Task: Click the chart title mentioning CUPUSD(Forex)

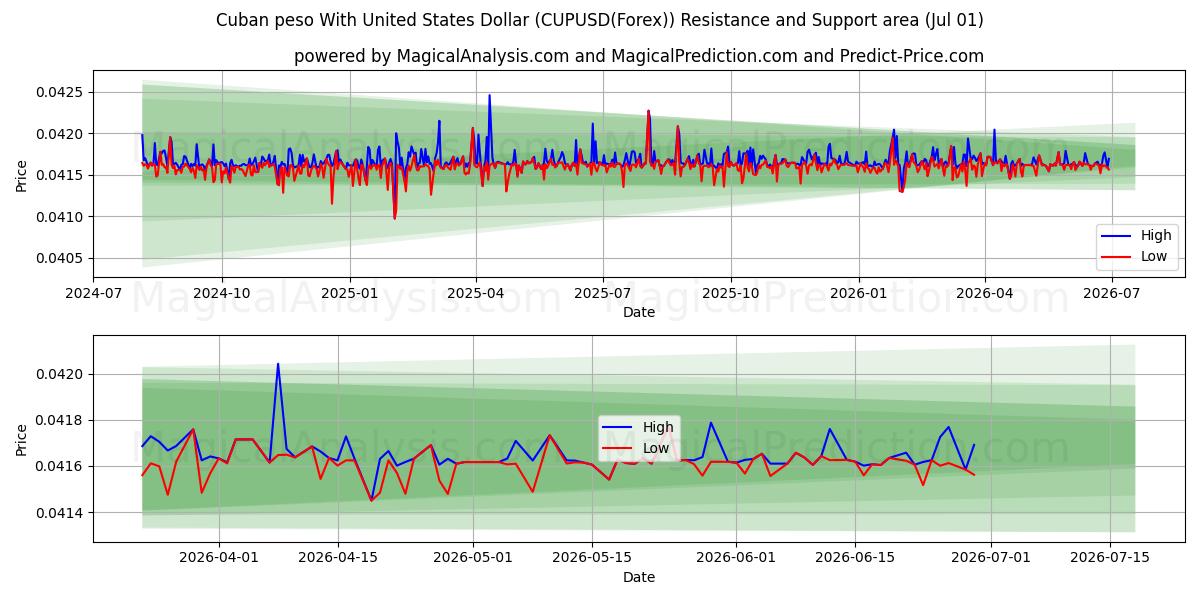Action: tap(599, 20)
